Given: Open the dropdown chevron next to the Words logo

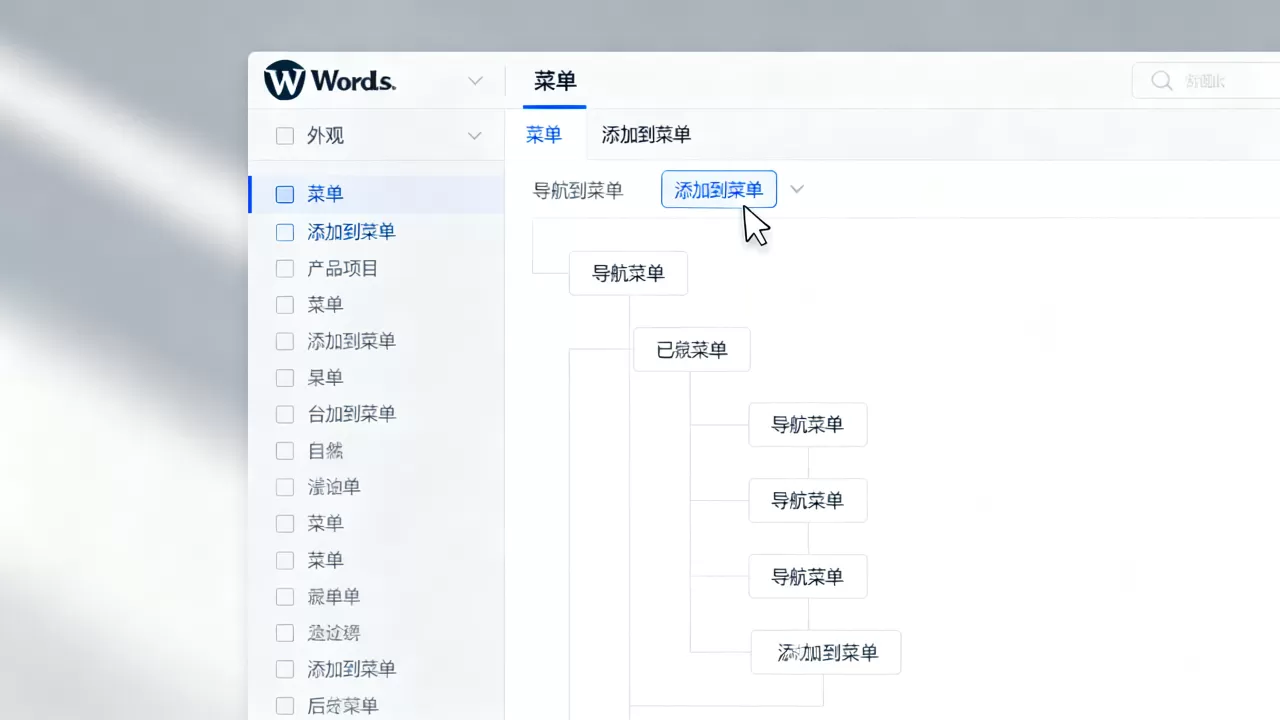Looking at the screenshot, I should click(x=476, y=81).
